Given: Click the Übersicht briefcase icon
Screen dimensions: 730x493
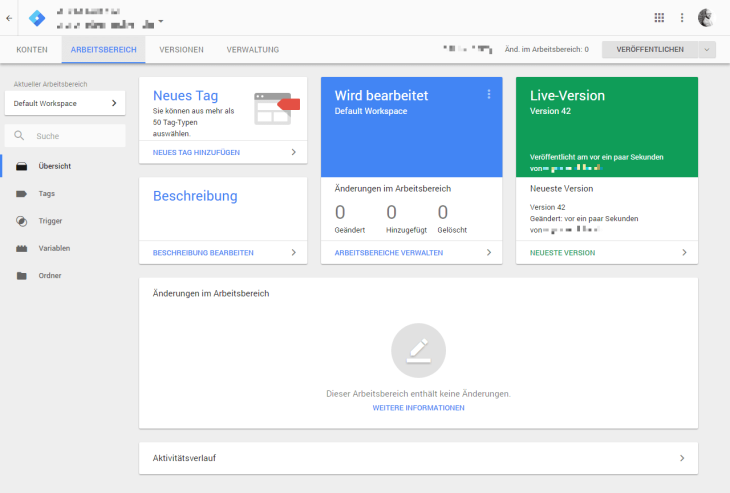Looking at the screenshot, I should [21, 166].
